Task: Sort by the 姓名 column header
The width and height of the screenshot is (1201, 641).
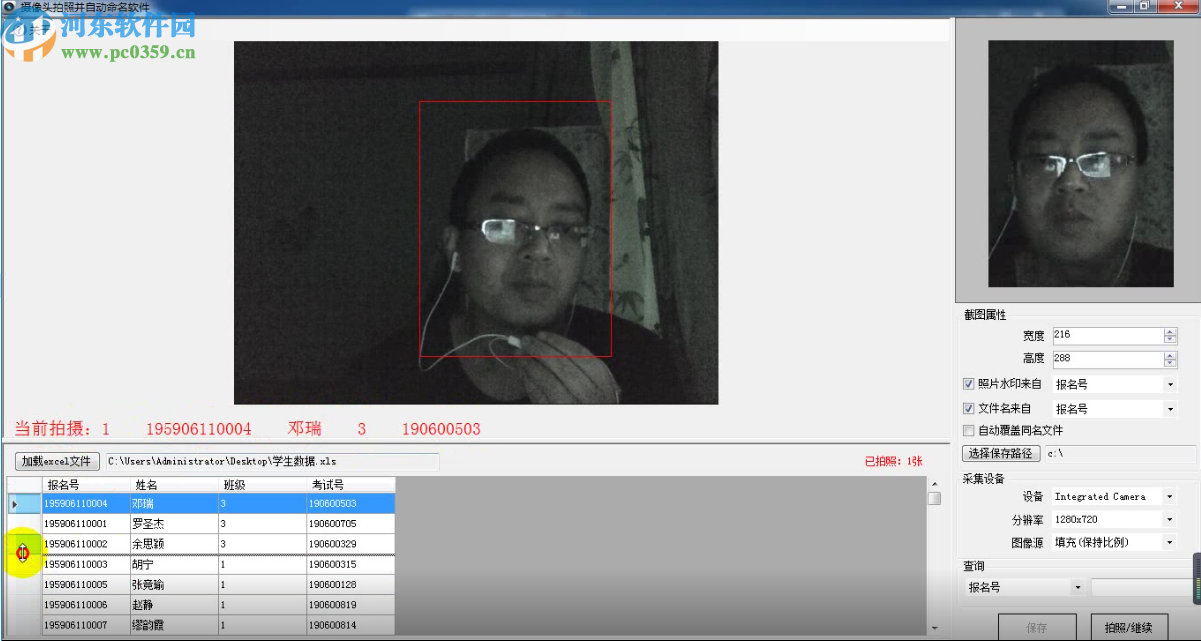Action: pyautogui.click(x=175, y=485)
